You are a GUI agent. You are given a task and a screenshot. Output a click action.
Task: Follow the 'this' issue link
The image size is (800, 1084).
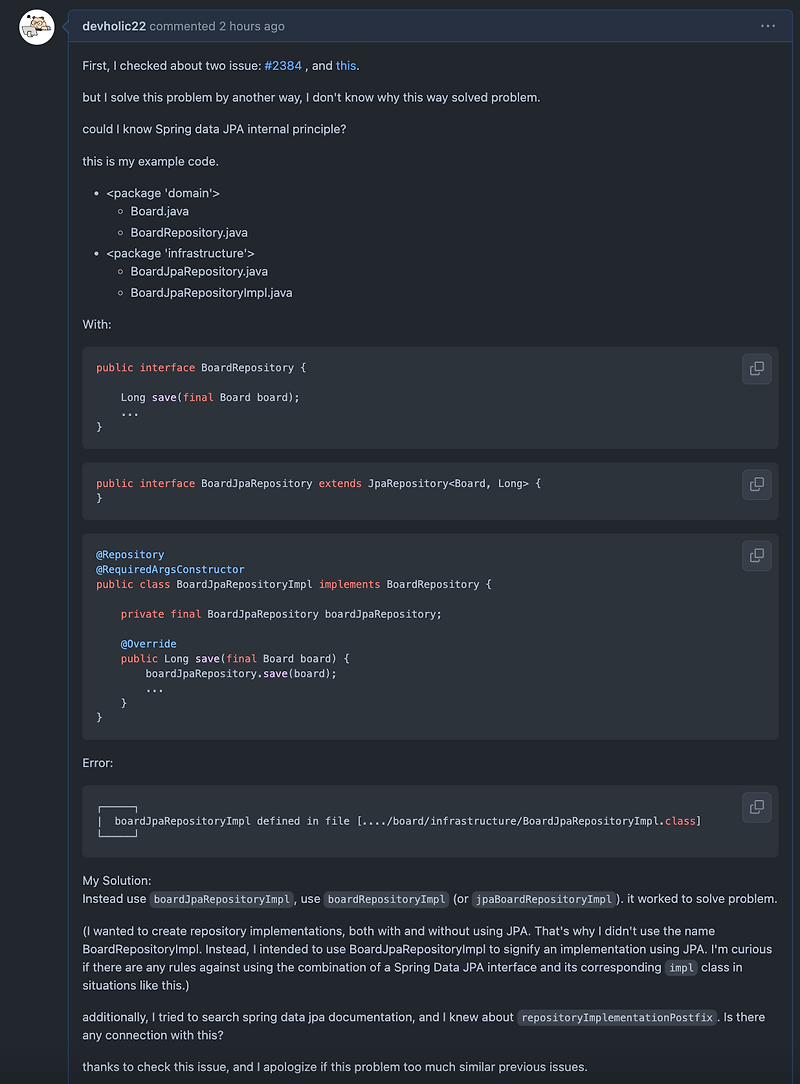(x=346, y=66)
